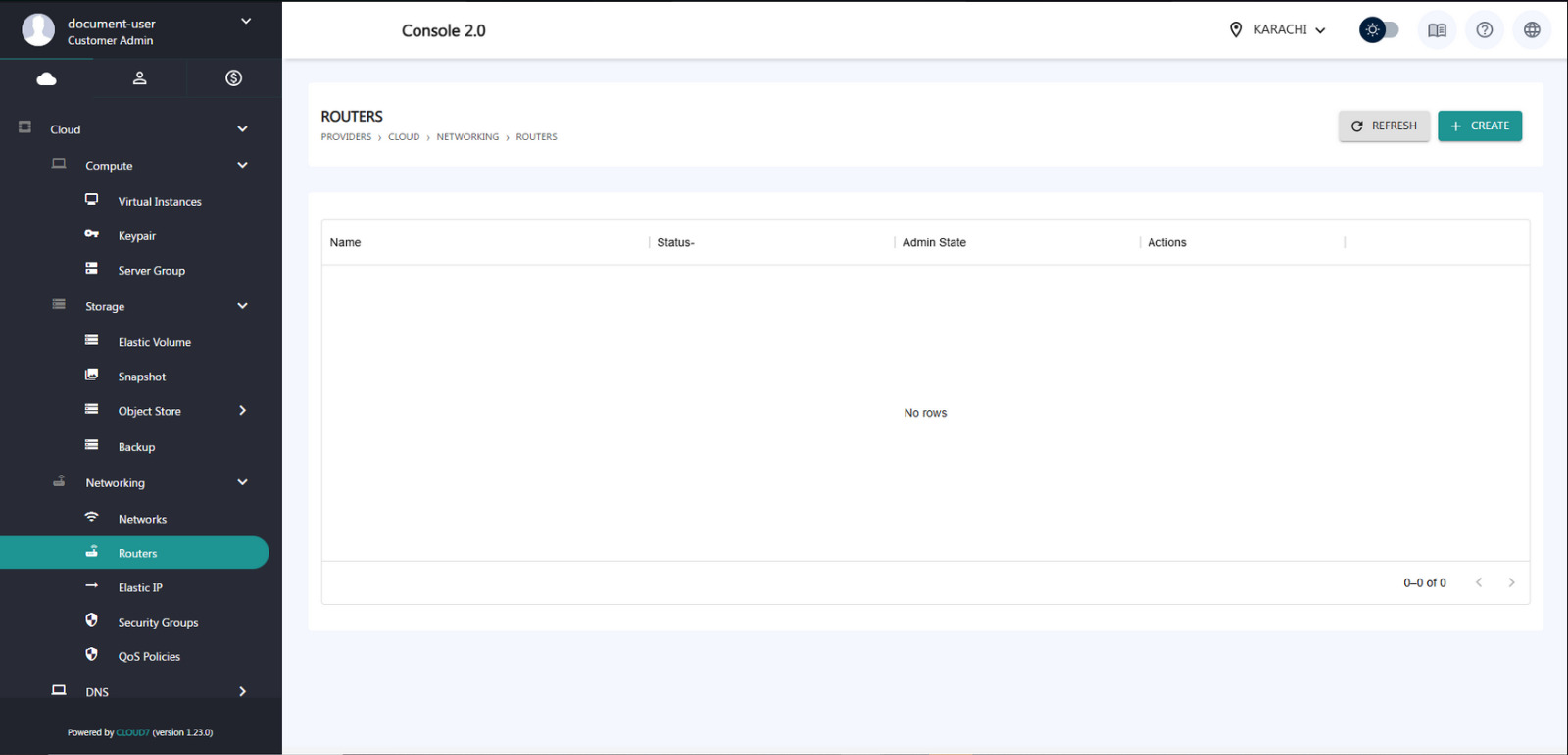1568x755 pixels.
Task: Open the help question mark icon
Action: click(x=1485, y=30)
